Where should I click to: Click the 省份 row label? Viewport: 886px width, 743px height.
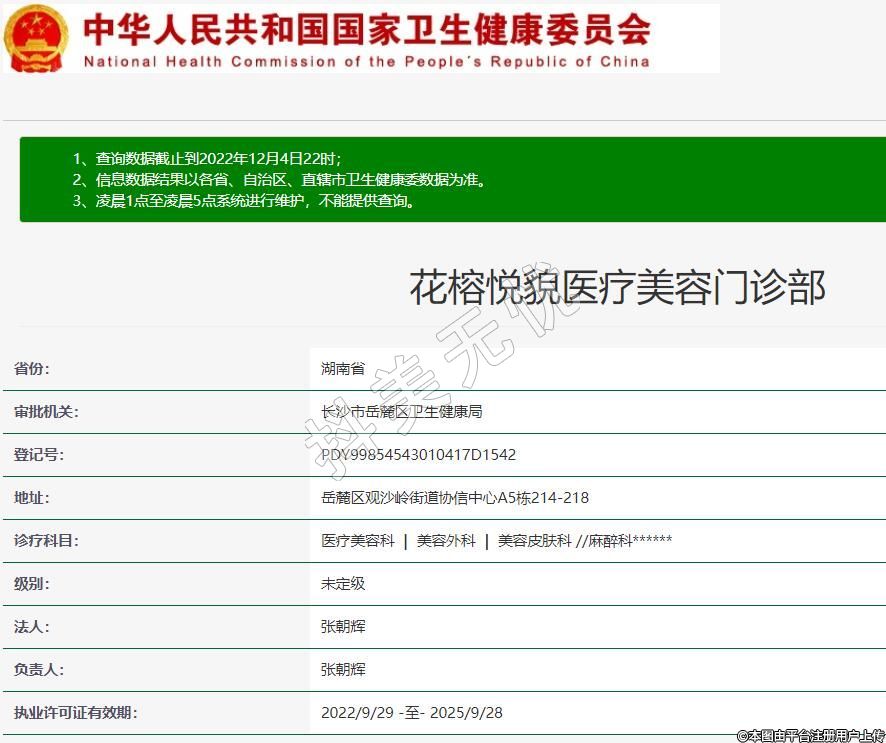click(x=32, y=369)
